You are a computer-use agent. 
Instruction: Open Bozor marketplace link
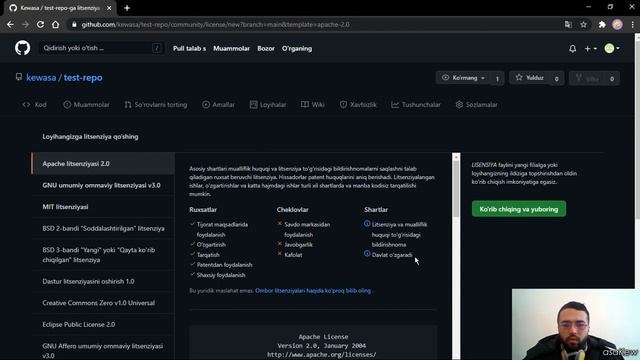266,48
